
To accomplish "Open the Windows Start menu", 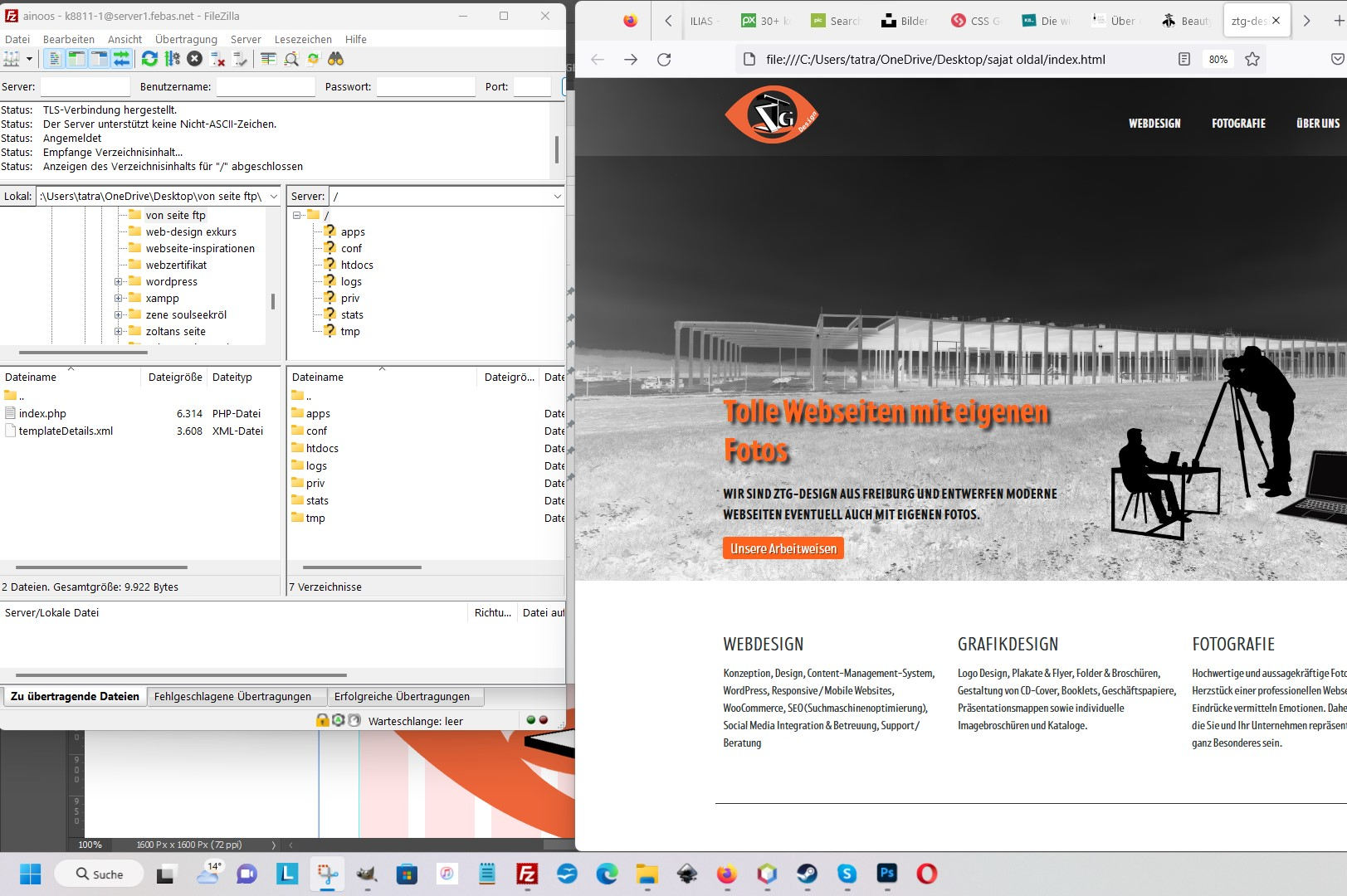I will pyautogui.click(x=30, y=874).
